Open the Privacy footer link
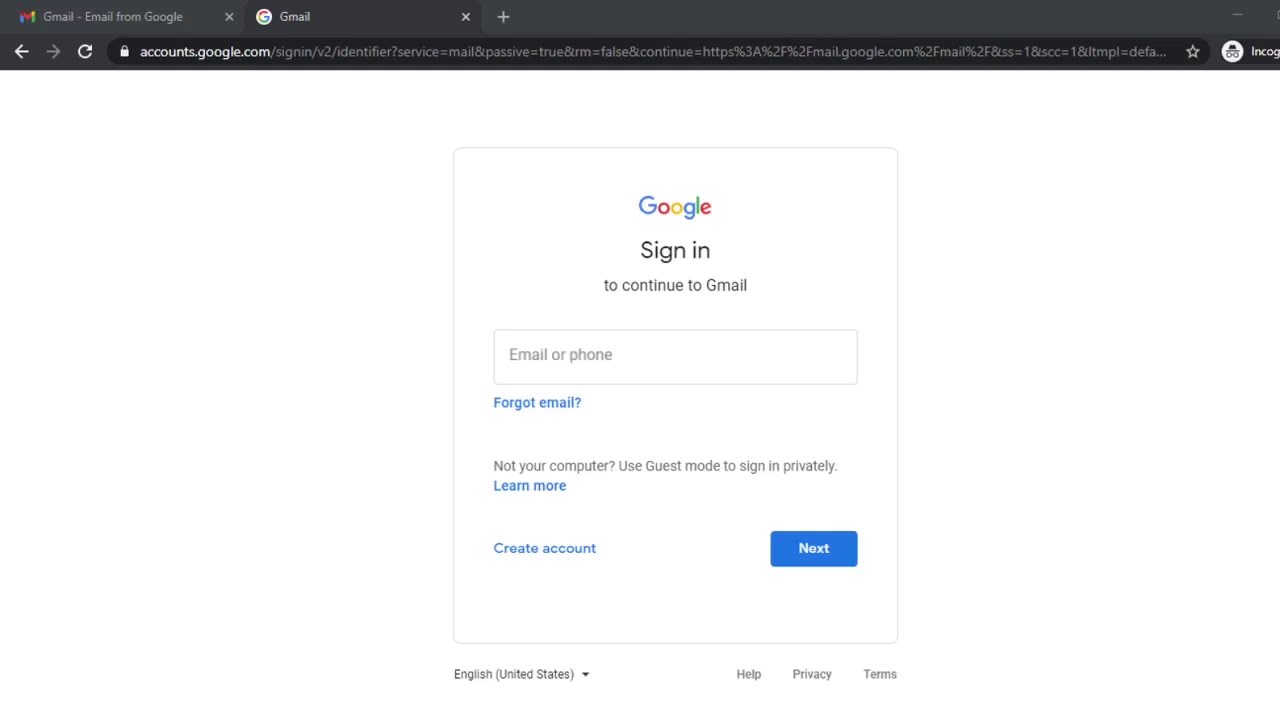 (812, 674)
